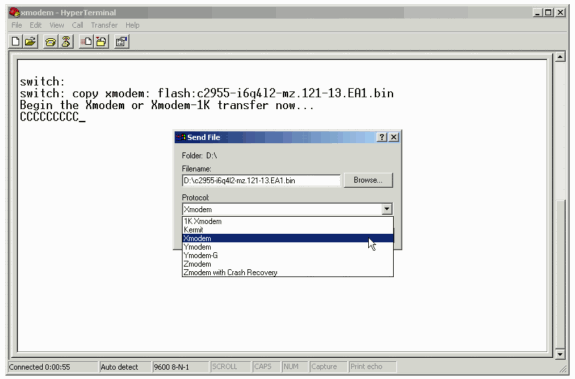Click the terminal scrollbar up arrow
Screen dimensions: 575x379
tap(560, 57)
